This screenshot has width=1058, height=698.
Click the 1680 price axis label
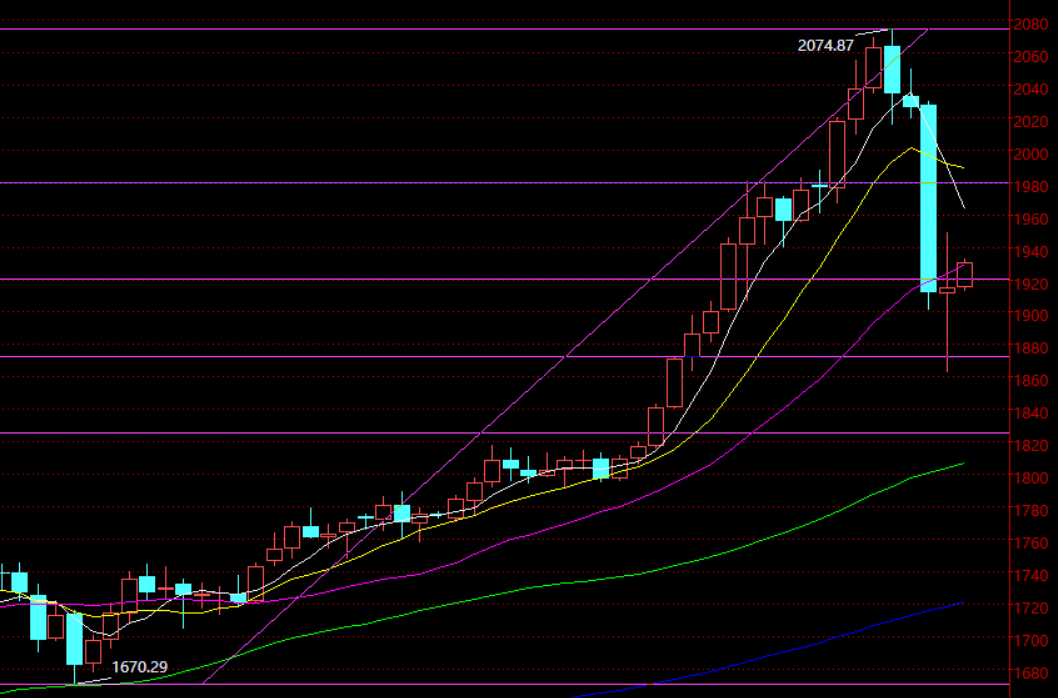pos(1031,672)
